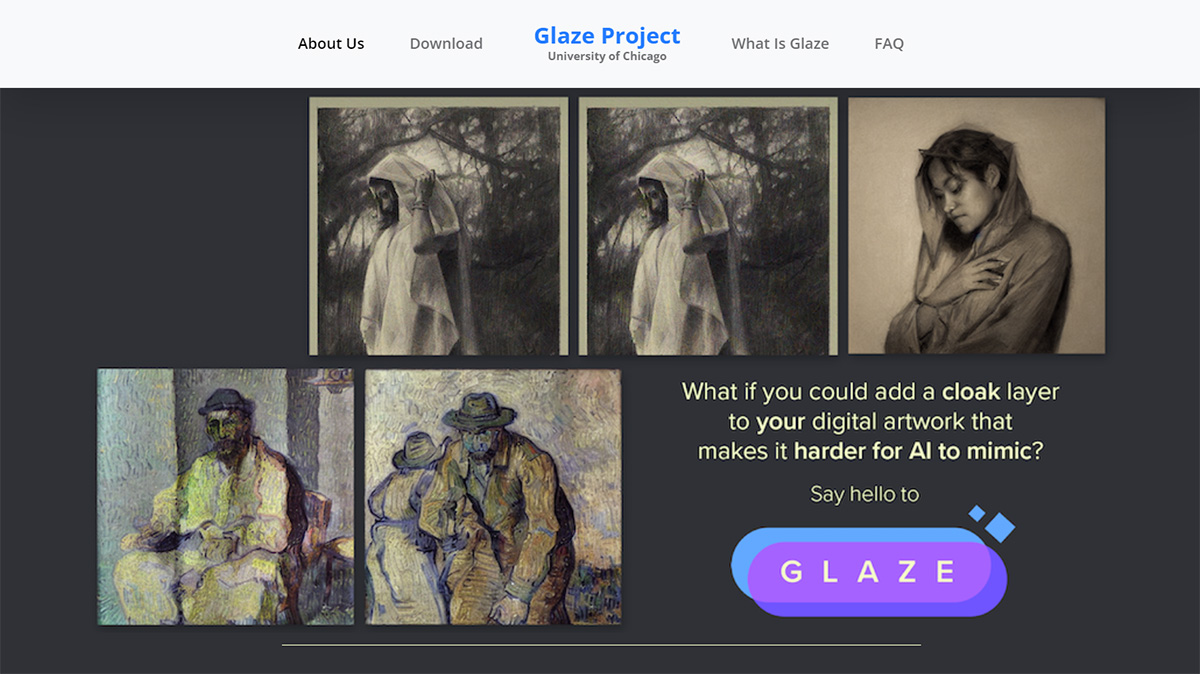Navigate to the FAQ page
The width and height of the screenshot is (1200, 674).
[889, 44]
